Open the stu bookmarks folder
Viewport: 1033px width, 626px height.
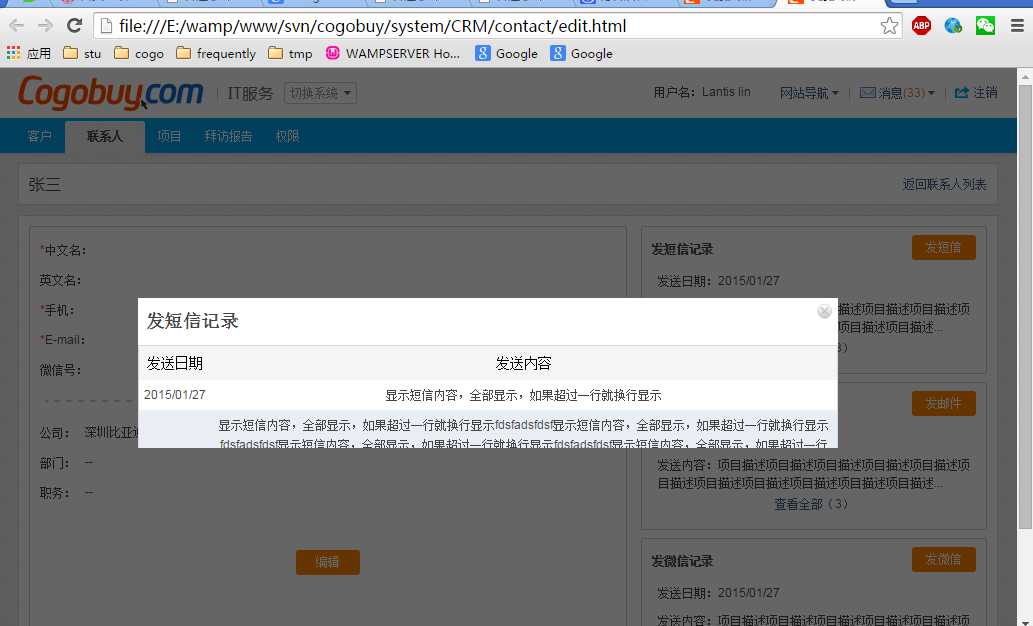click(x=82, y=53)
